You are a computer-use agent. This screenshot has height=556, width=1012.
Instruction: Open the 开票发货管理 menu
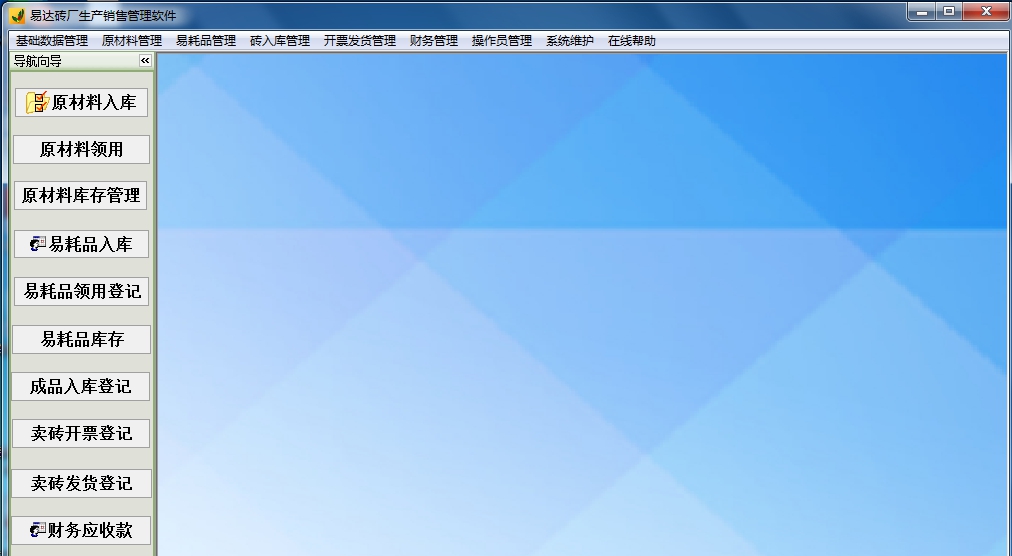point(359,41)
